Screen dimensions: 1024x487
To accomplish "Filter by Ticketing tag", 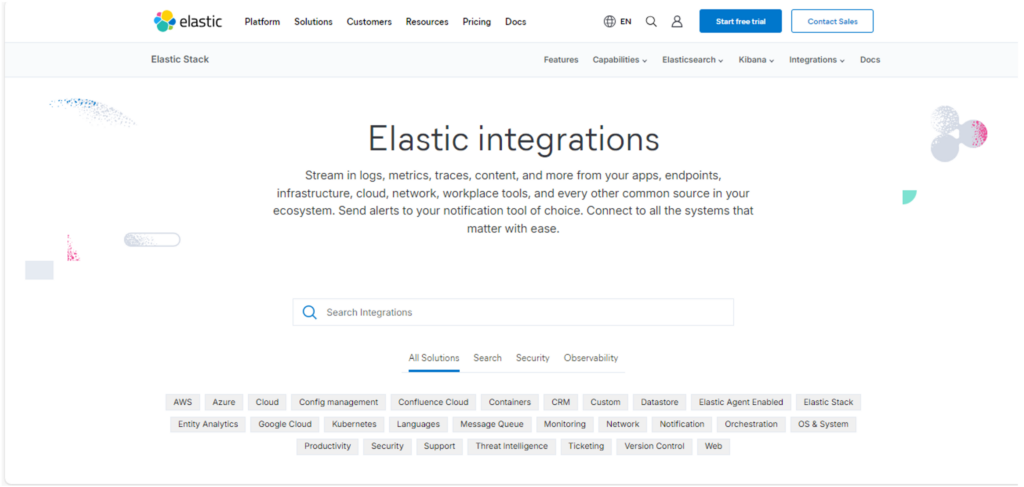I will (x=586, y=447).
